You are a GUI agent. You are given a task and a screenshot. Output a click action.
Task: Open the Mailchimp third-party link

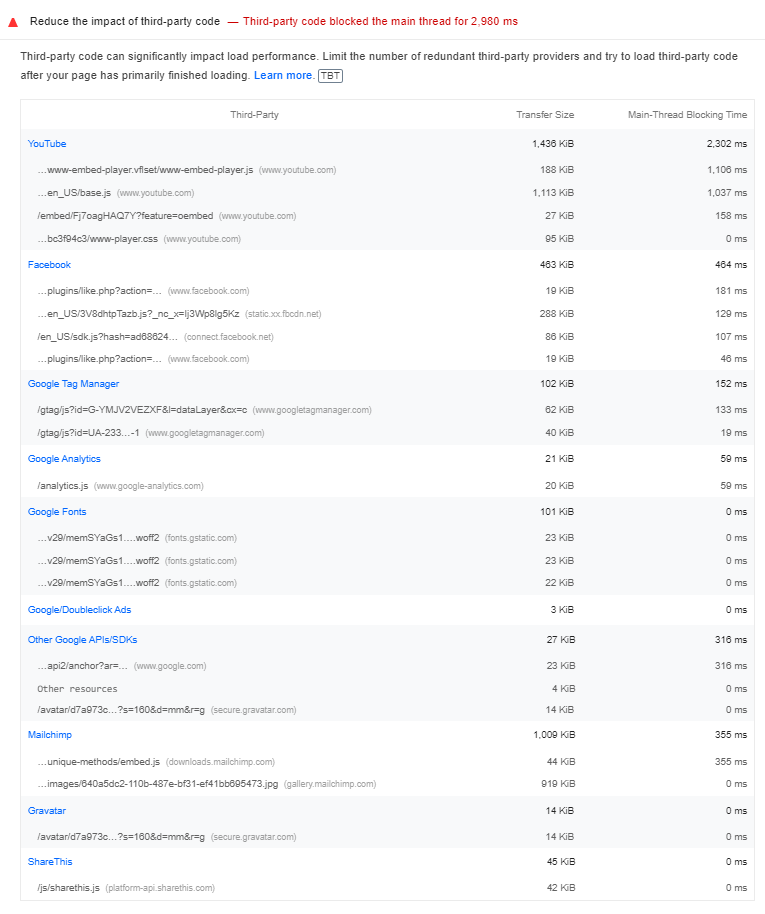point(52,734)
